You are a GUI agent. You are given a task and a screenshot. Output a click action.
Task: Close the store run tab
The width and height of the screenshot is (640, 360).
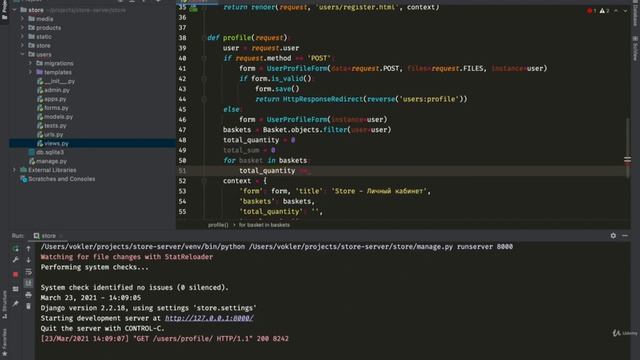coord(61,236)
